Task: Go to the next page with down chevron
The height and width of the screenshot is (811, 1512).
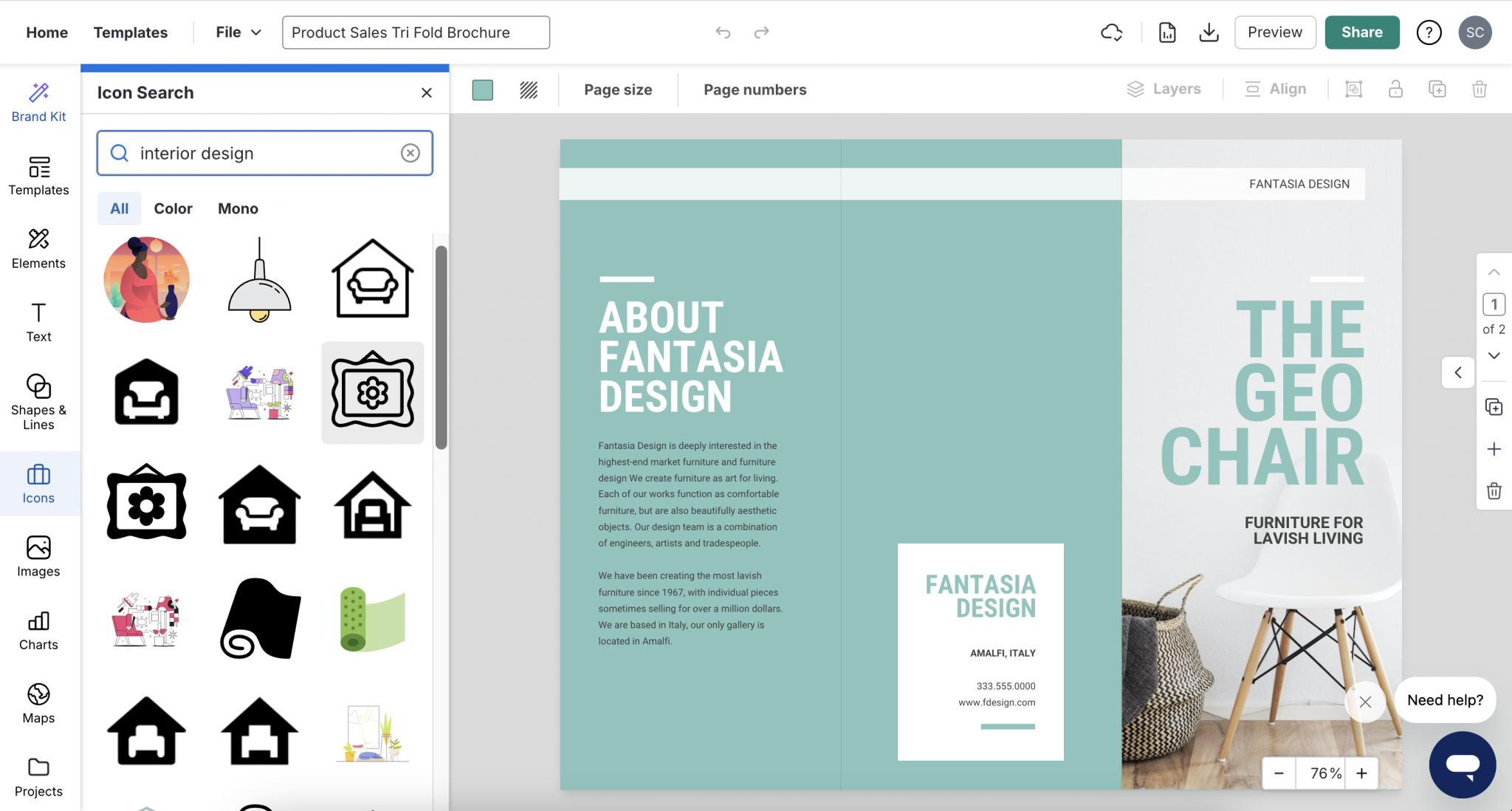Action: coord(1493,356)
